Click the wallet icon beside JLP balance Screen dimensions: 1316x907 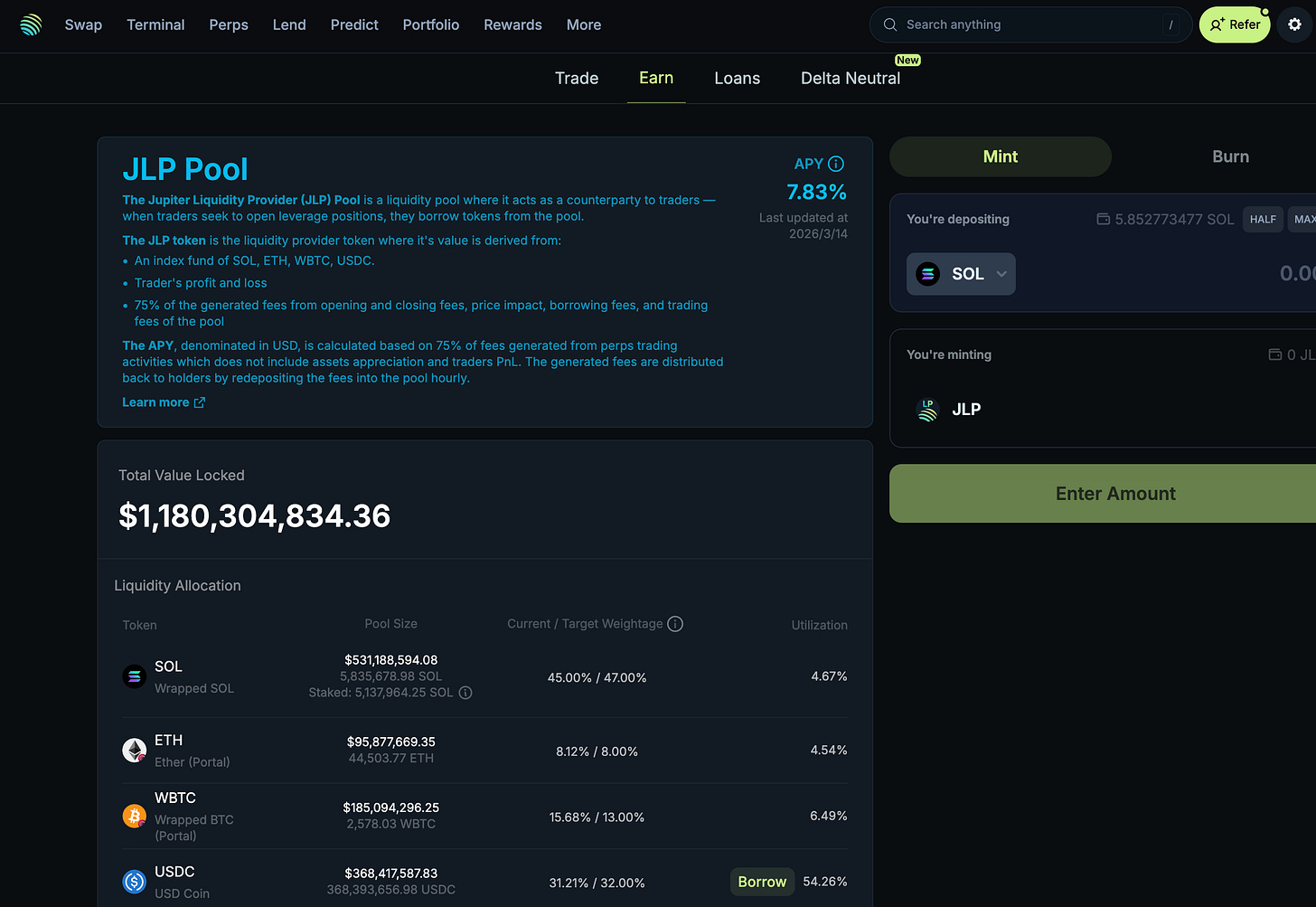coord(1275,354)
